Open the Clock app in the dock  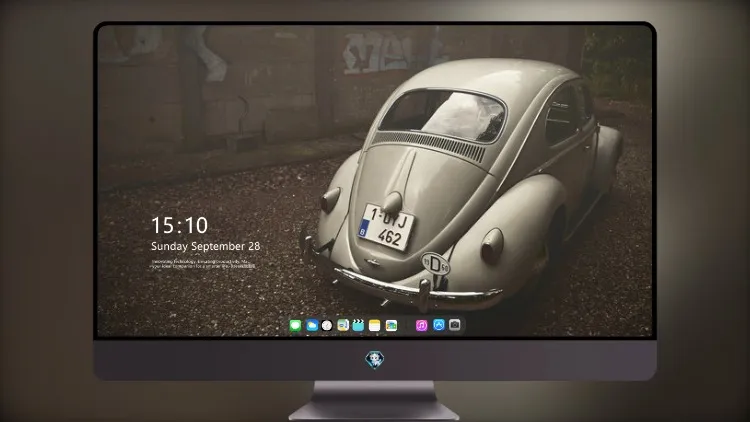point(327,326)
